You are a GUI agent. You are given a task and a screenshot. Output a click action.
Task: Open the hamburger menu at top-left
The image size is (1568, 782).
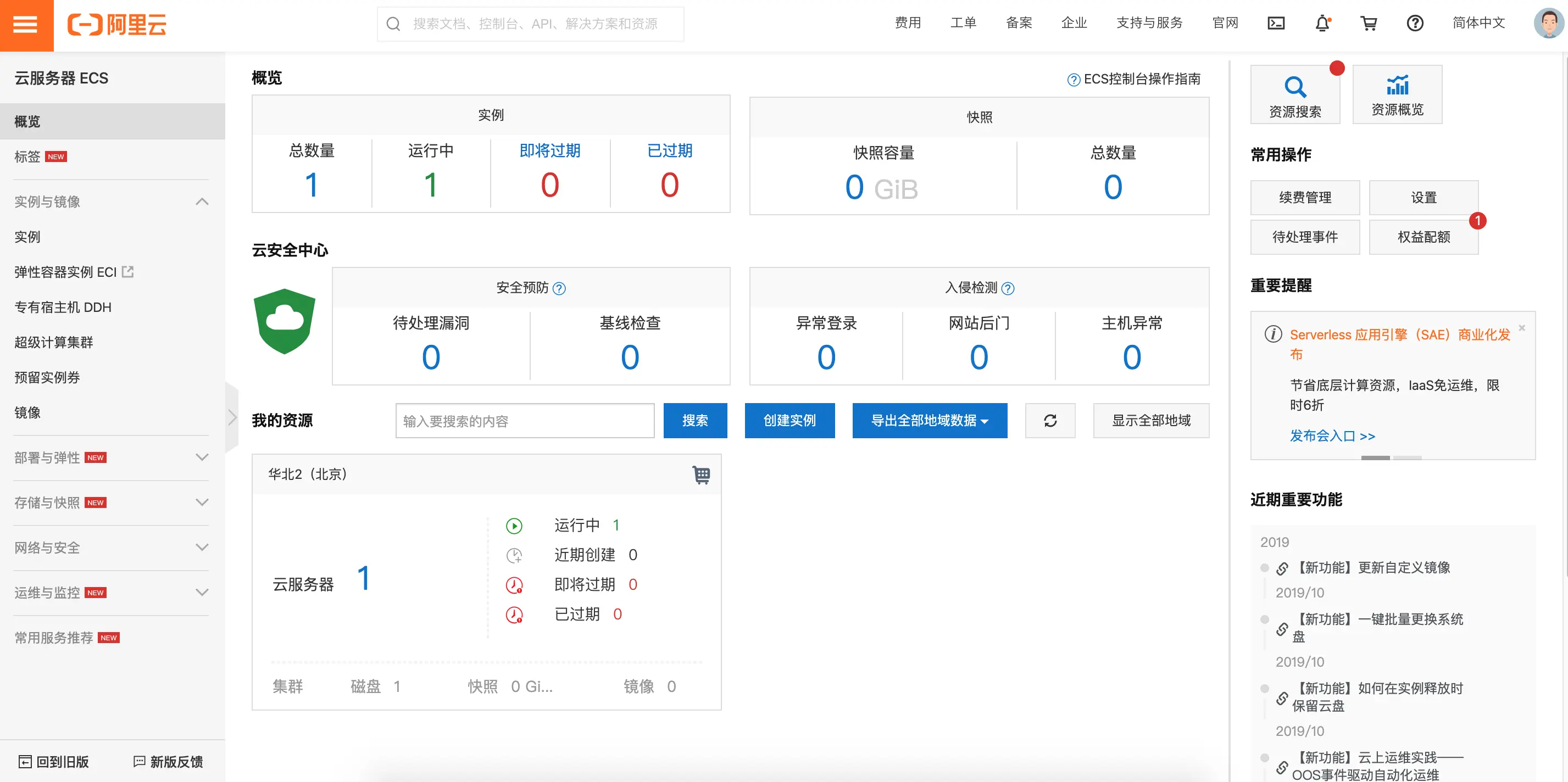[x=26, y=25]
